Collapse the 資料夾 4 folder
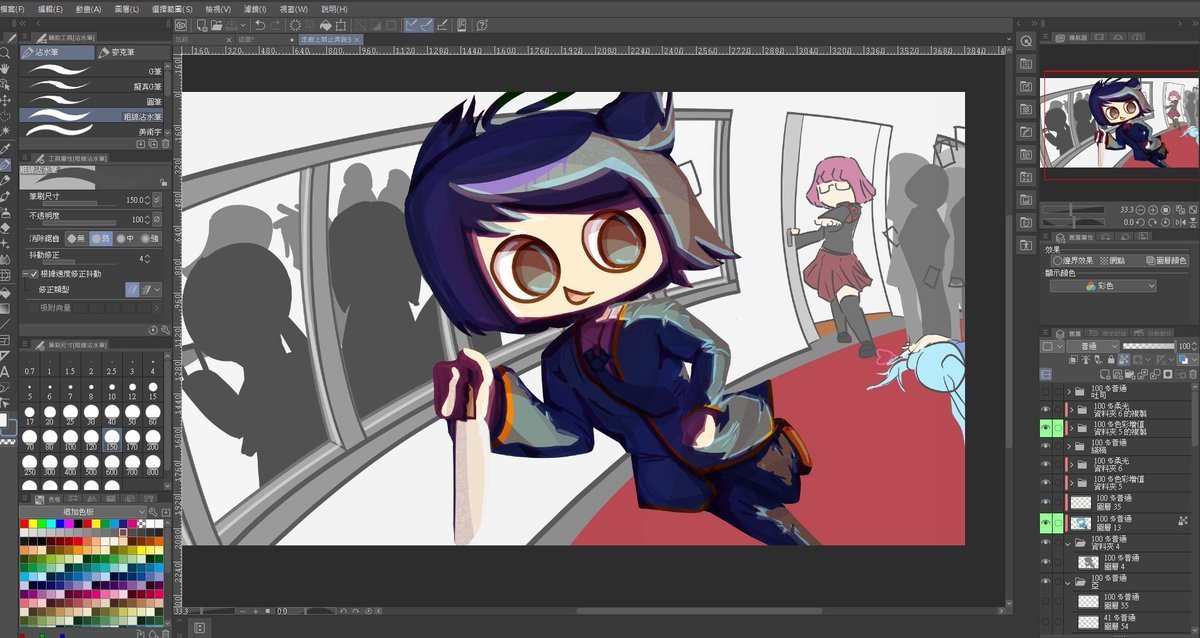 click(x=1070, y=544)
